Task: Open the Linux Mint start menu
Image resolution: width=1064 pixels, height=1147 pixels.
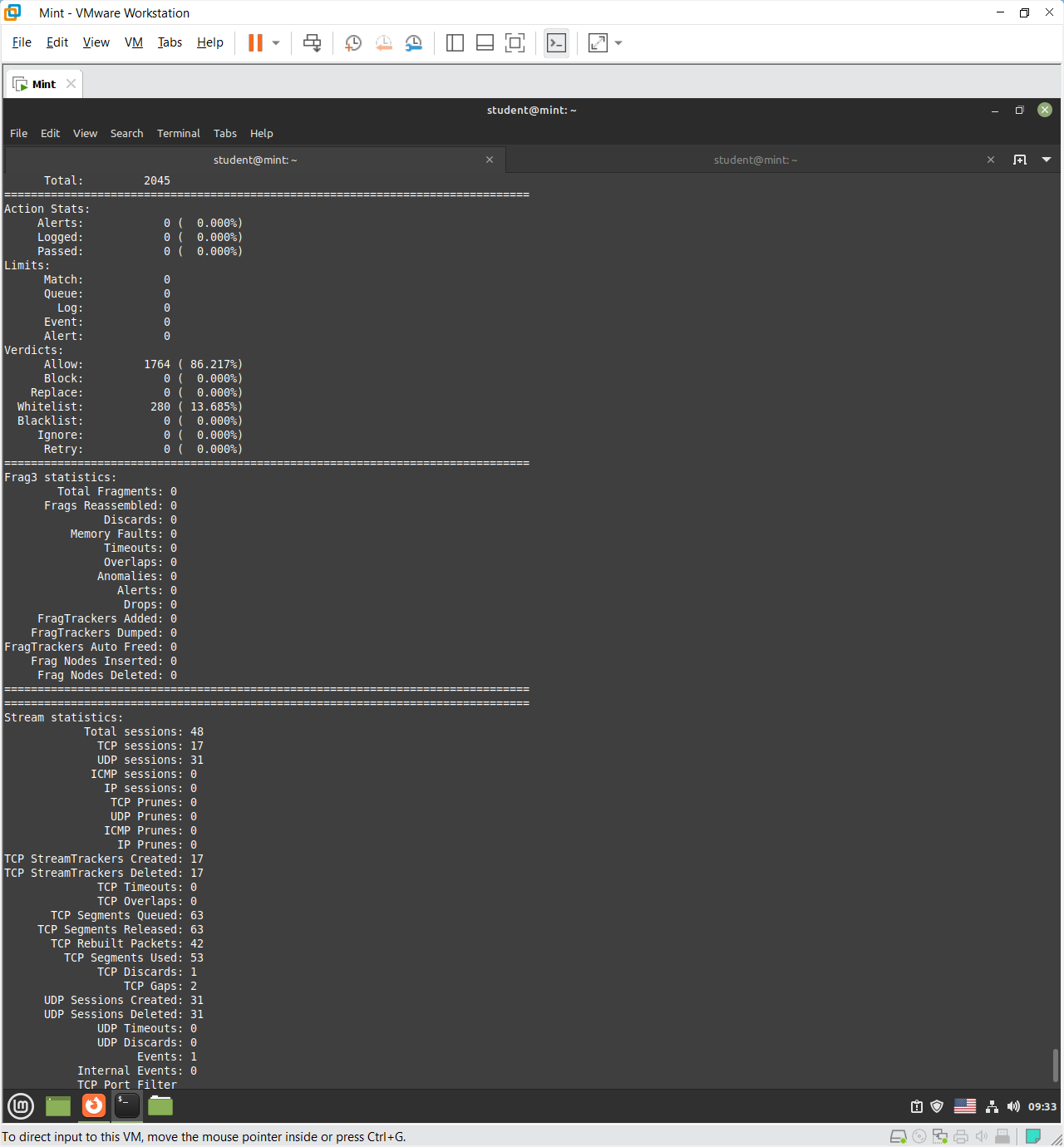Action: point(21,1105)
